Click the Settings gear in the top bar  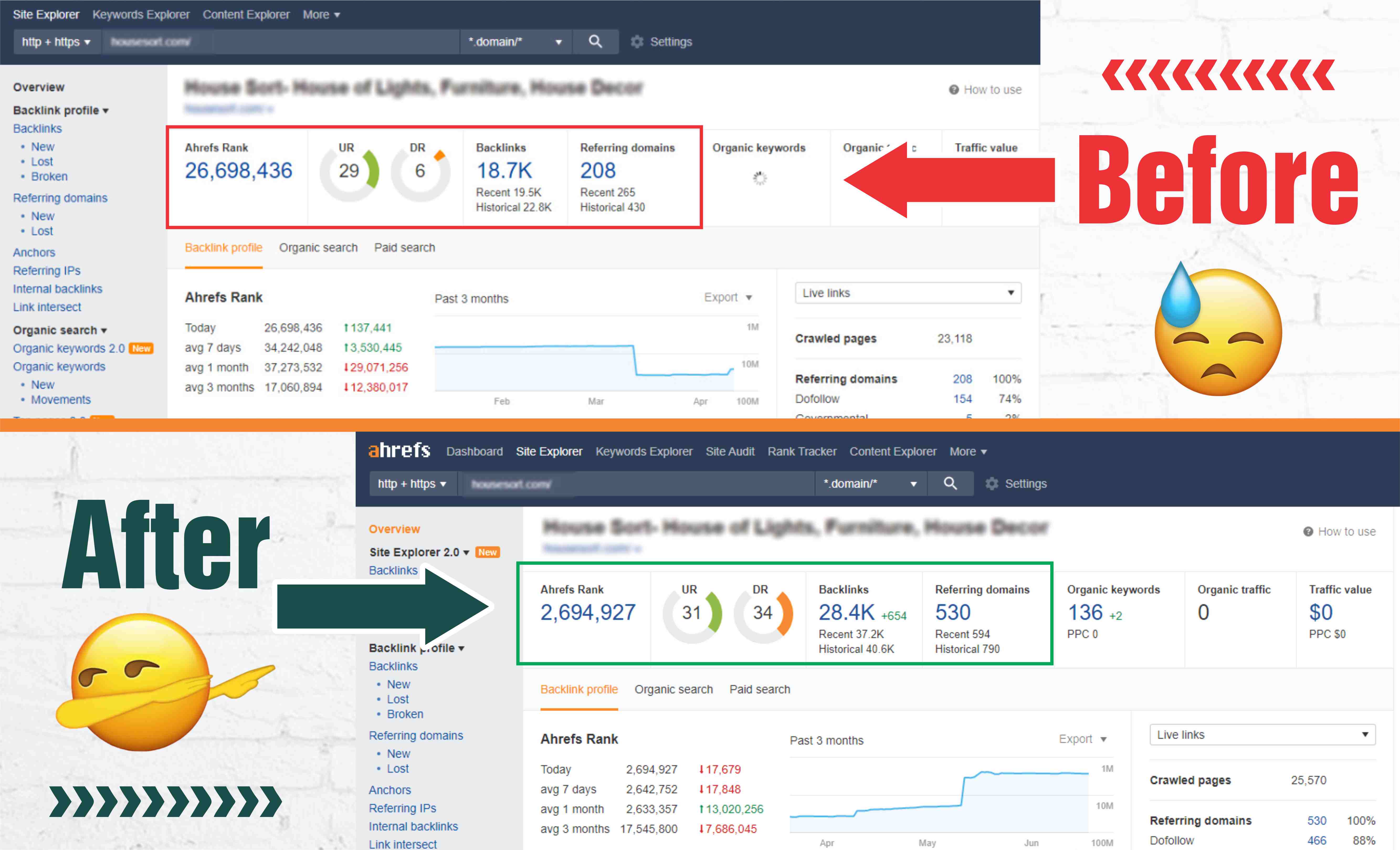point(637,42)
